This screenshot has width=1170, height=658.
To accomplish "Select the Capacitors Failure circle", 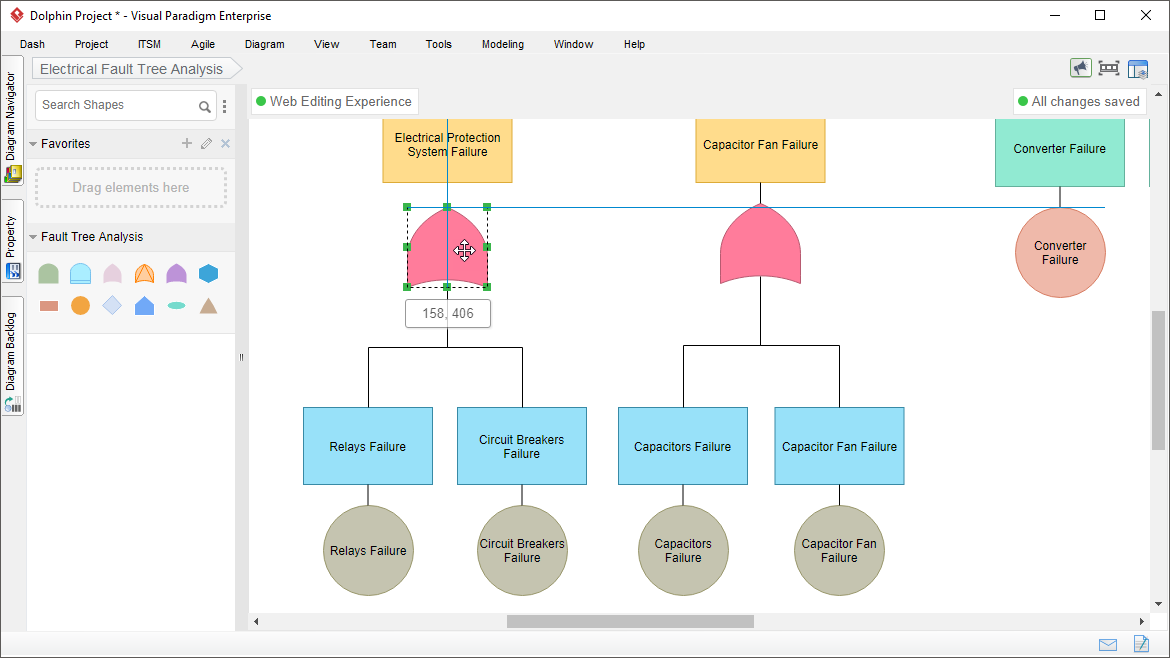I will [683, 551].
